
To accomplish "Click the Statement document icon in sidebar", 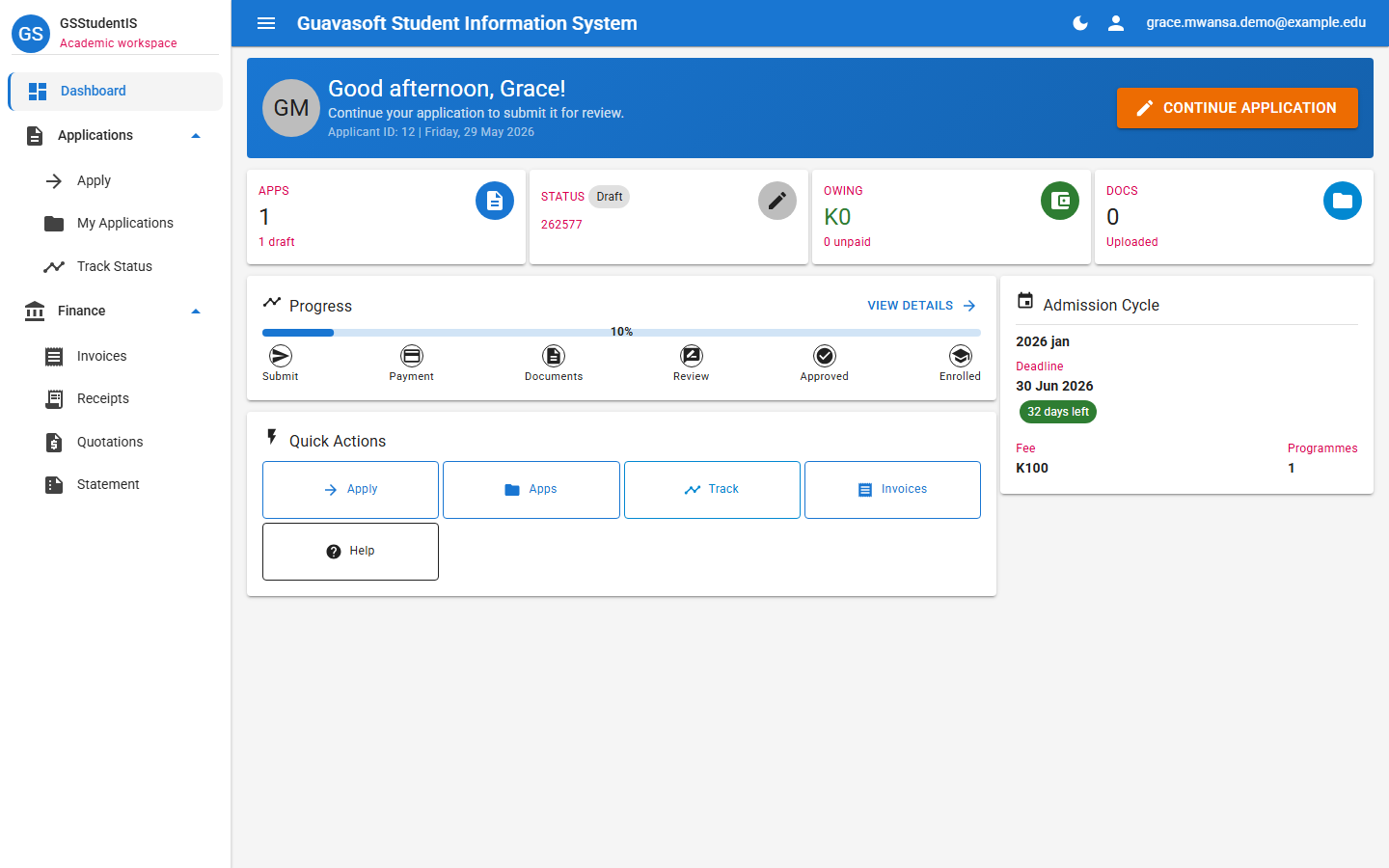I will [54, 485].
